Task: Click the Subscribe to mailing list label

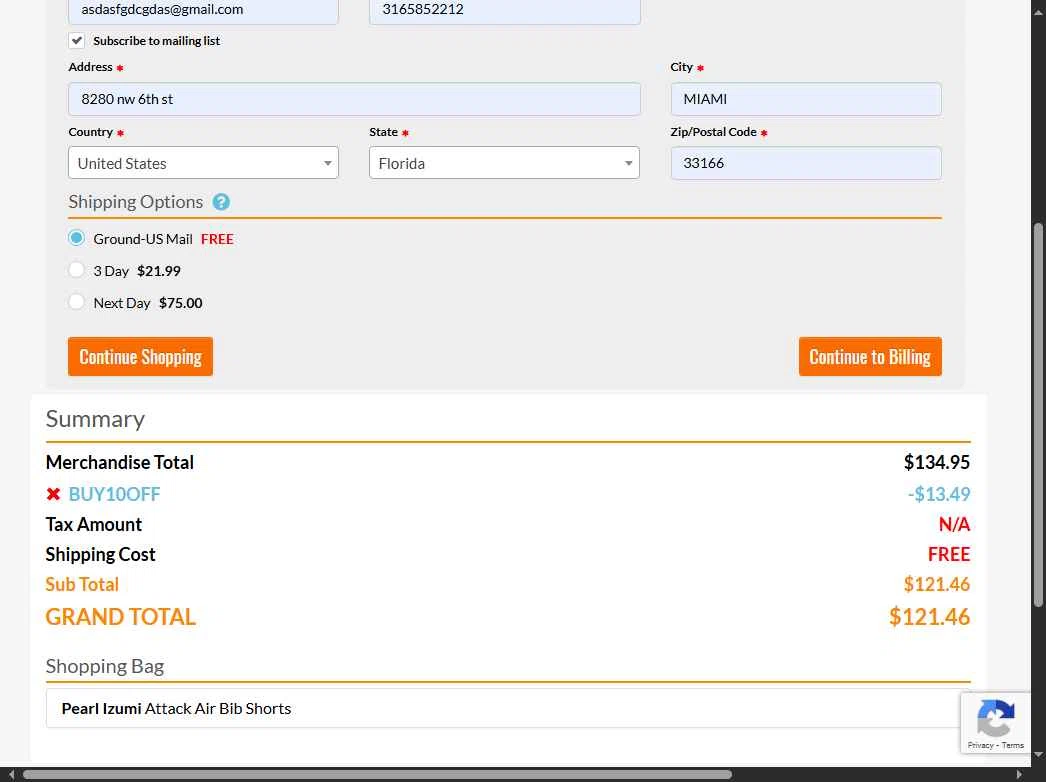Action: (157, 41)
